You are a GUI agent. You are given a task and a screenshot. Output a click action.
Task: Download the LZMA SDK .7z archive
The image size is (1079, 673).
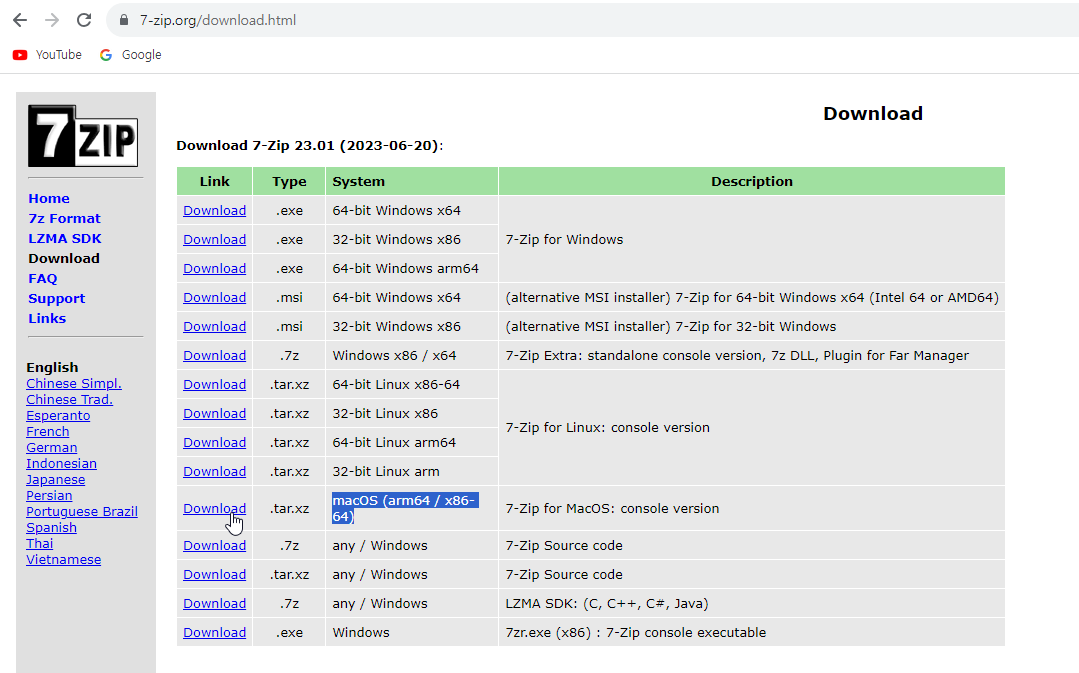coord(214,603)
